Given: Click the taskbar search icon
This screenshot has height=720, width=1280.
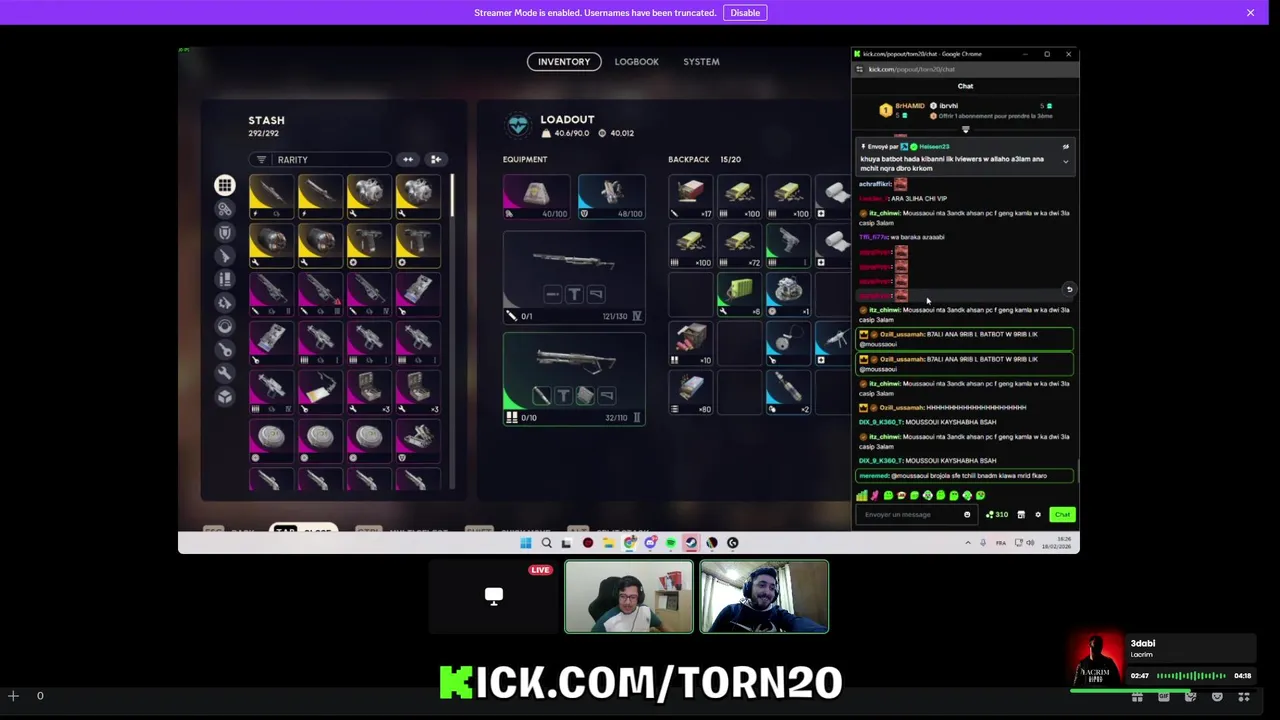Looking at the screenshot, I should [x=546, y=543].
